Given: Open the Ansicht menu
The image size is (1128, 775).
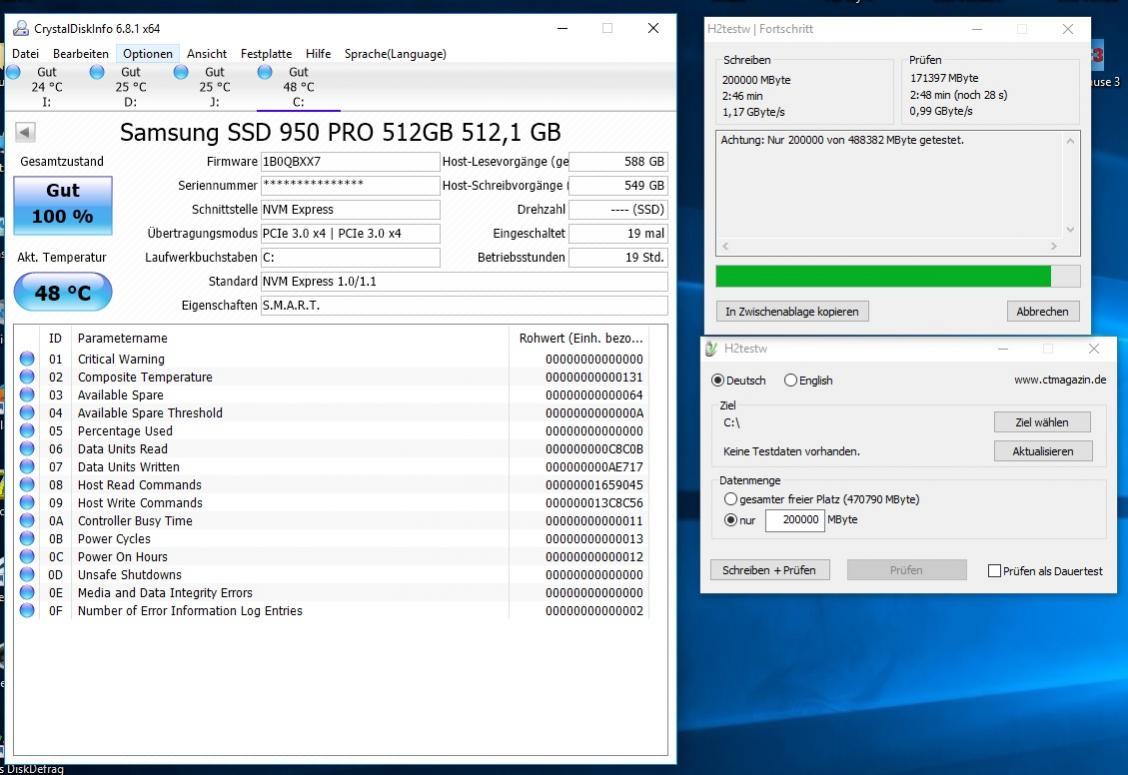Looking at the screenshot, I should pos(206,54).
